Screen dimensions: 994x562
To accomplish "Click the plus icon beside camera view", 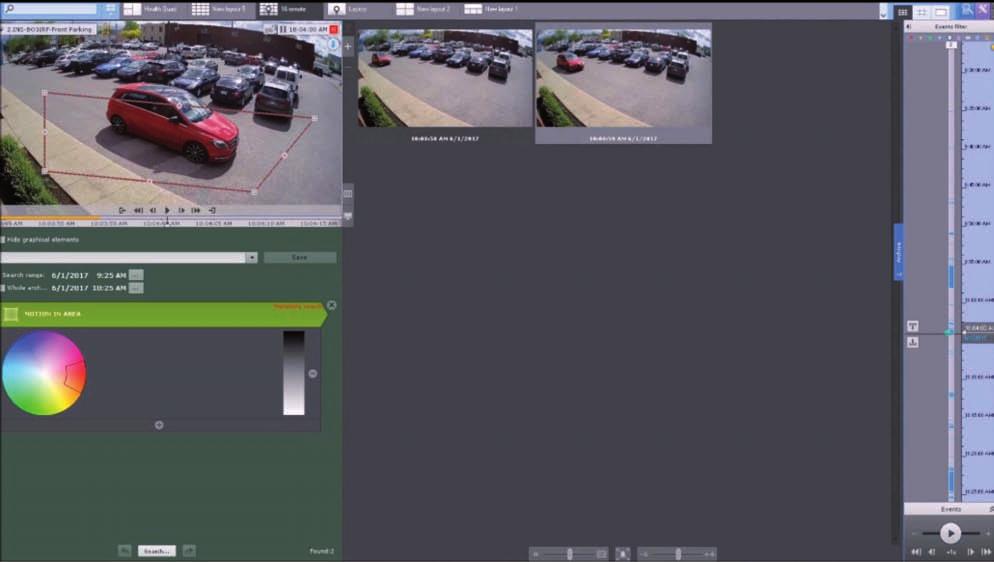I will pos(347,46).
